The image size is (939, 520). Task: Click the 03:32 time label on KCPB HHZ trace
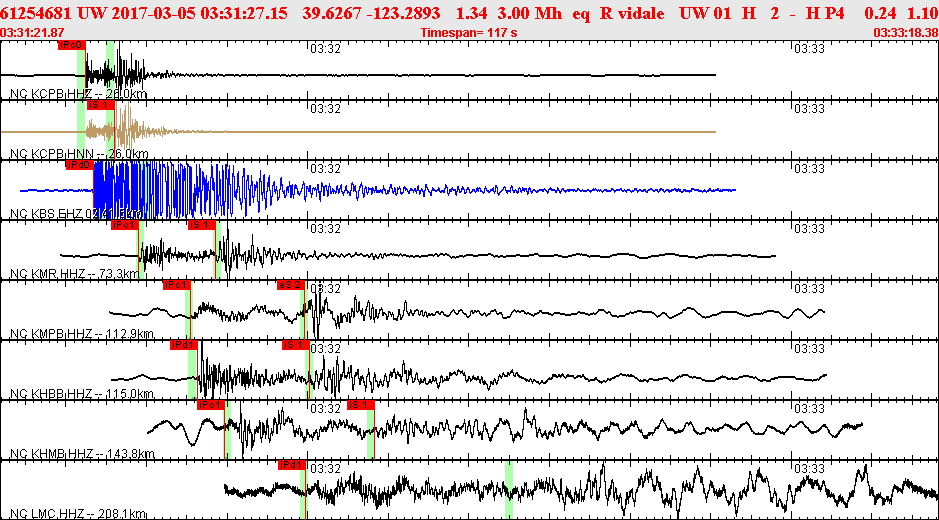tap(325, 49)
